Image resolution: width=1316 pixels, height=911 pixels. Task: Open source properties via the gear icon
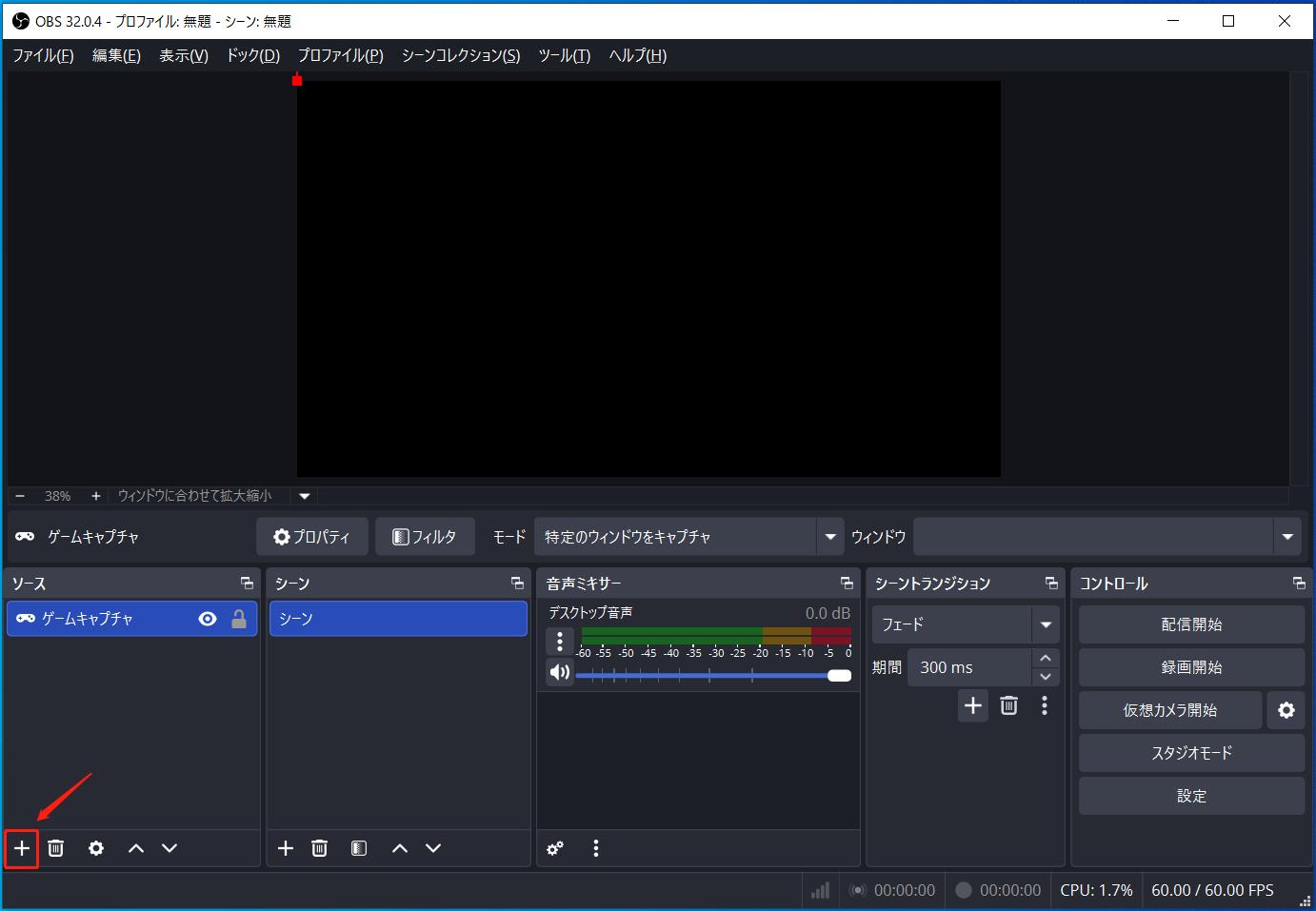click(x=95, y=847)
